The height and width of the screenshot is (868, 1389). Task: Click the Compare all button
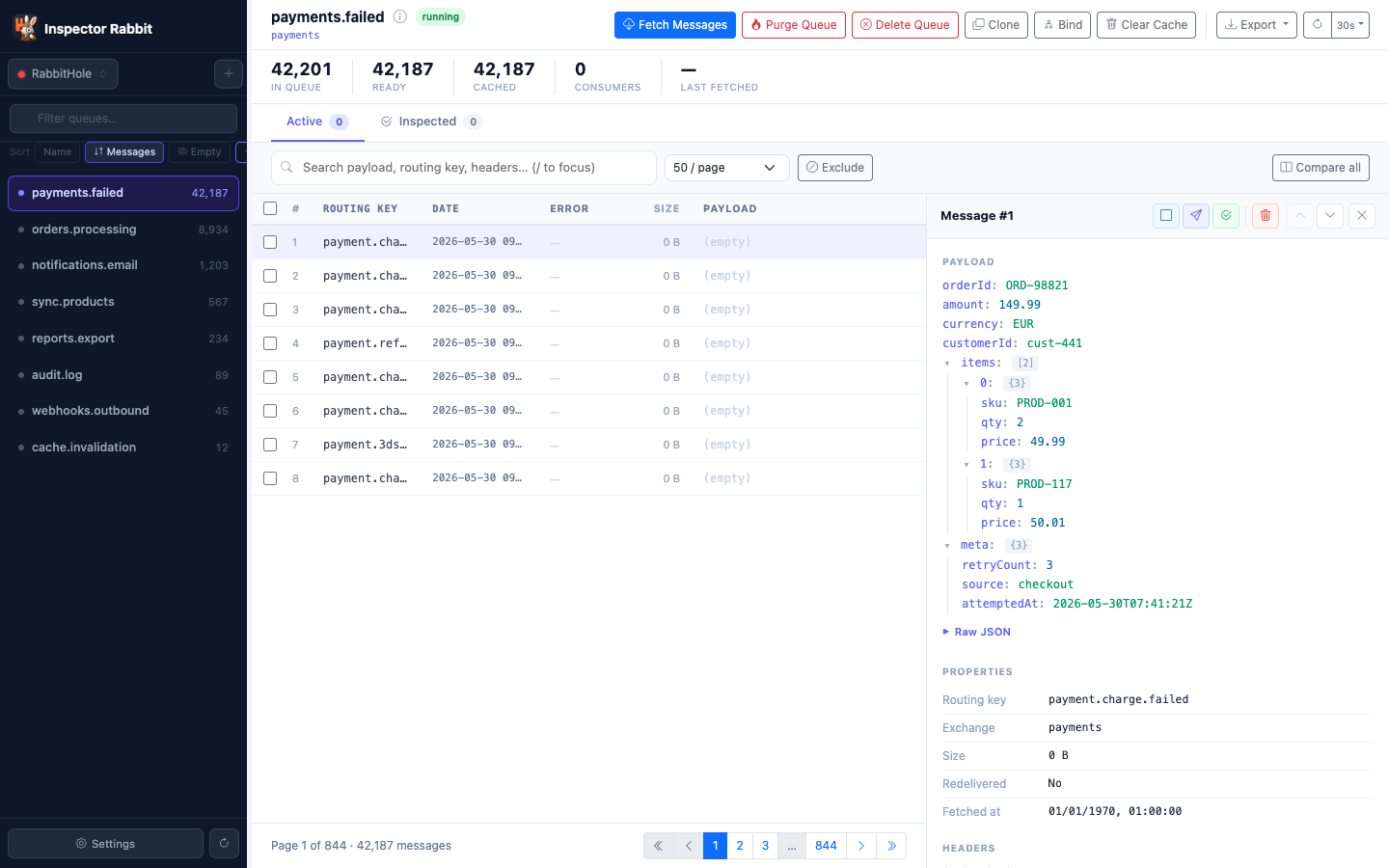1321,168
